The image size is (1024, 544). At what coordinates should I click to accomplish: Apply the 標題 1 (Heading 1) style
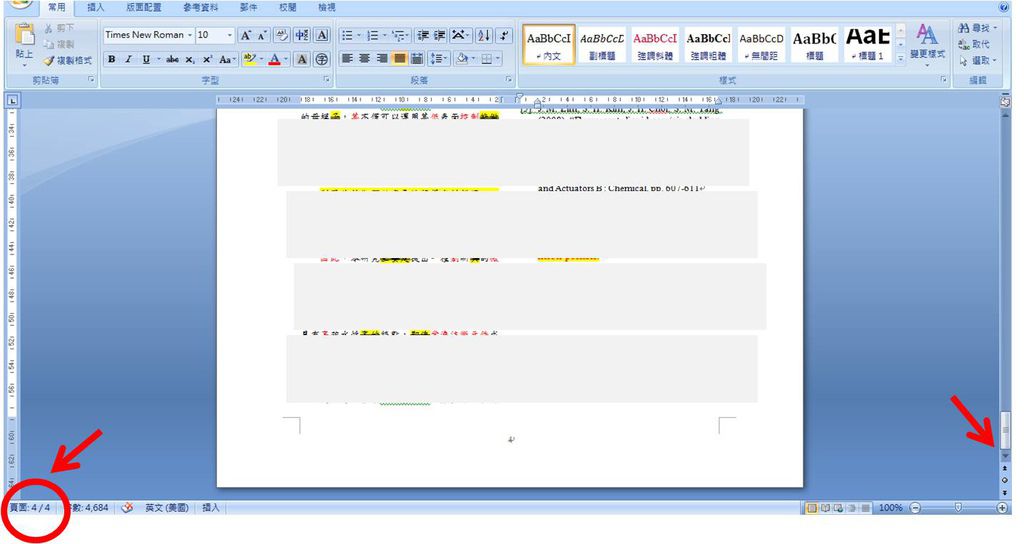867,44
